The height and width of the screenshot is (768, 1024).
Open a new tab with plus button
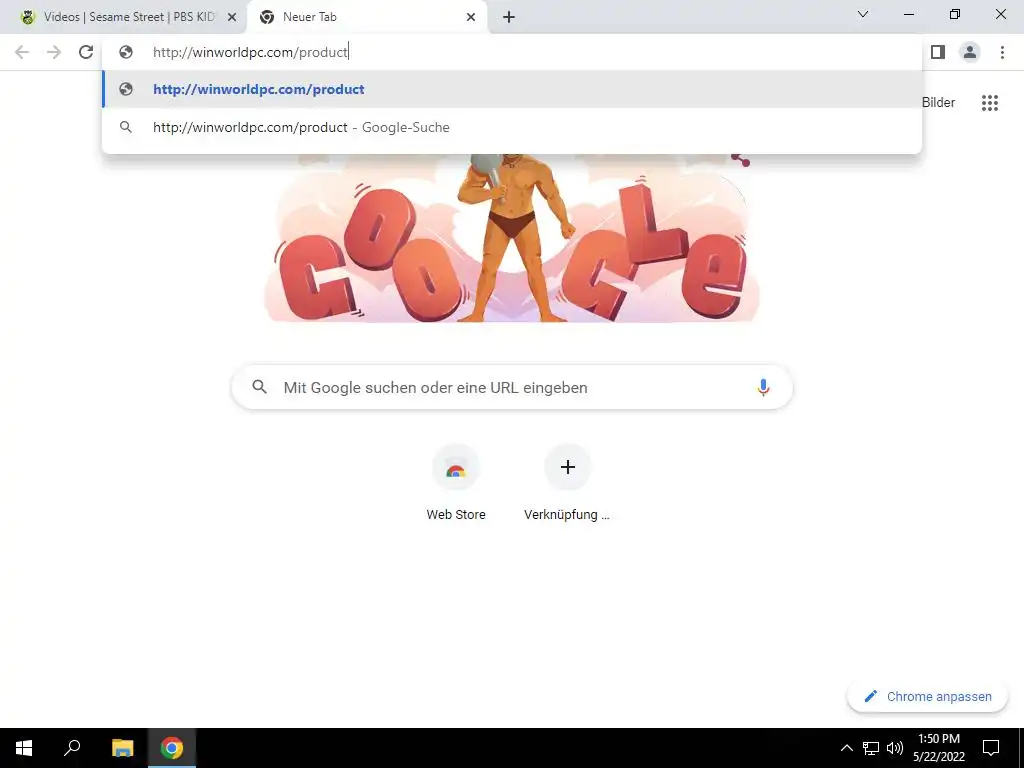pos(509,17)
